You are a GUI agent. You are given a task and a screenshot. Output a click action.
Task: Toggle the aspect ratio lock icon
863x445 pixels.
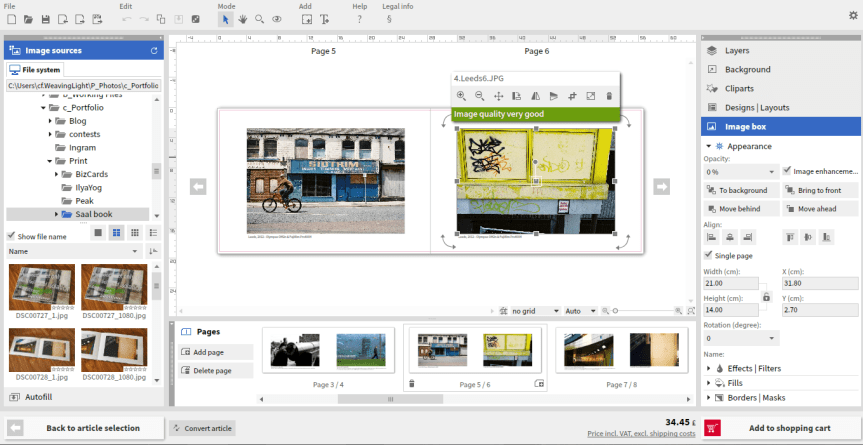pos(766,297)
